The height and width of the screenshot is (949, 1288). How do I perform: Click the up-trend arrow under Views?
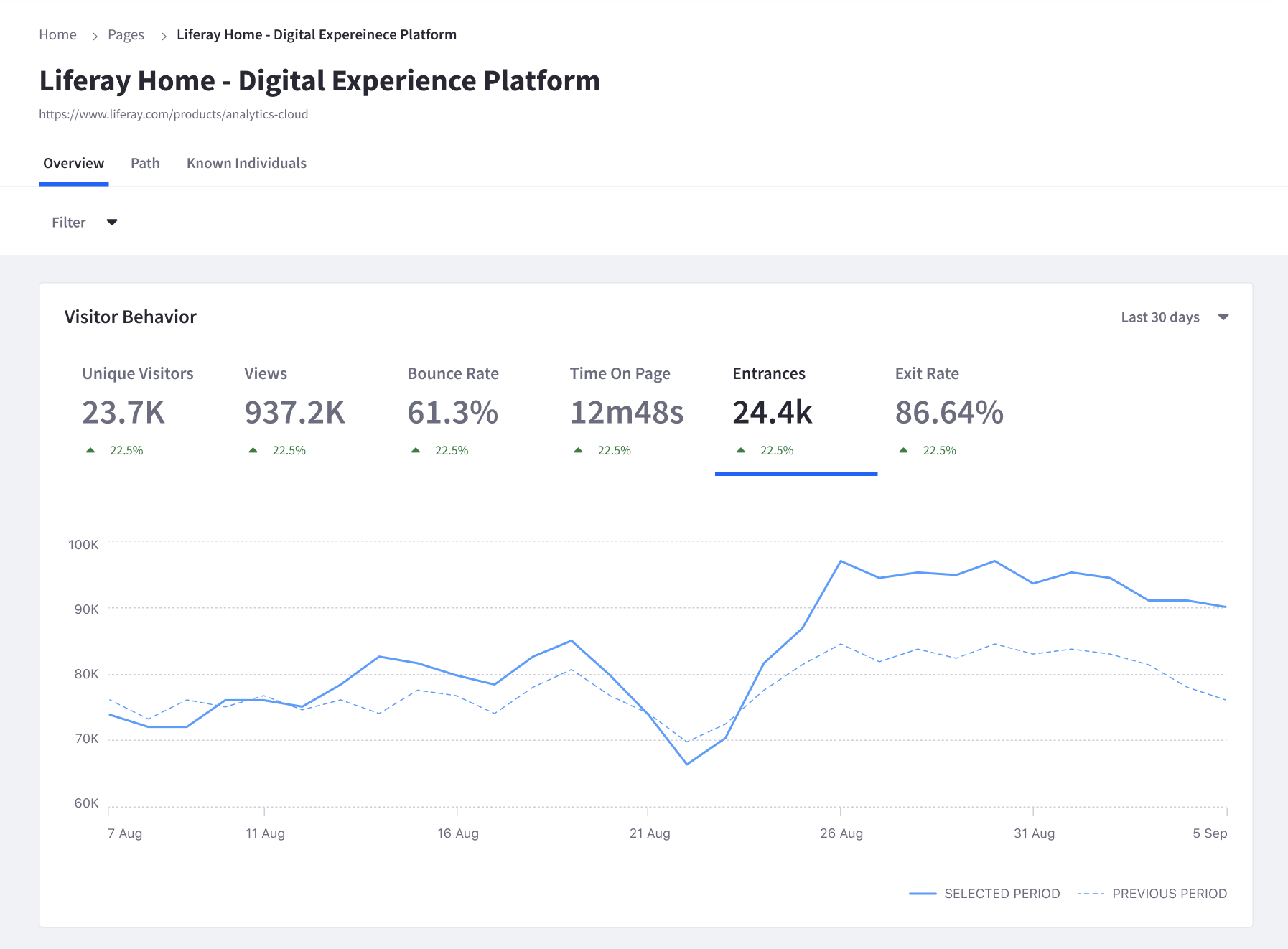[x=253, y=450]
